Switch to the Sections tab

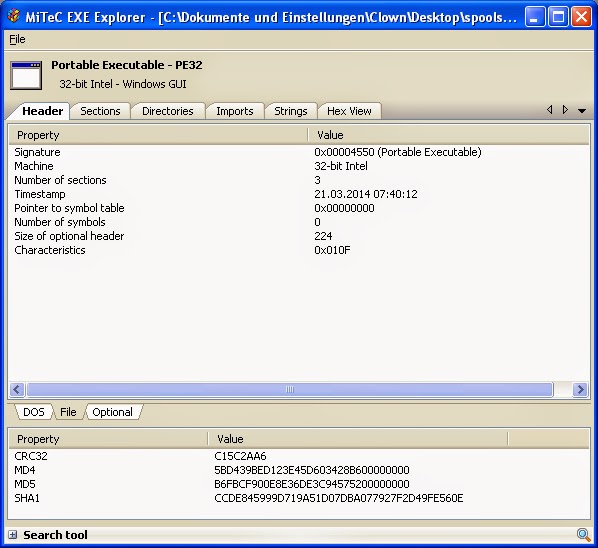tap(100, 111)
